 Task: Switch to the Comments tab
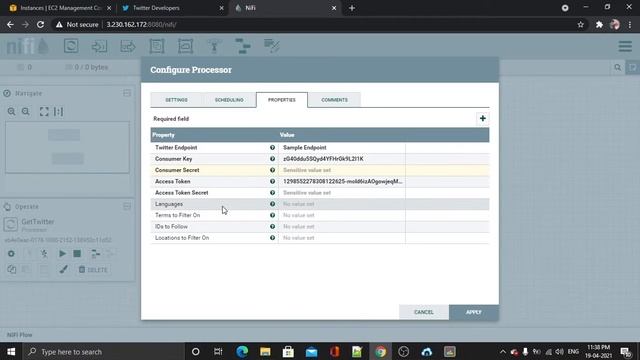tap(334, 100)
